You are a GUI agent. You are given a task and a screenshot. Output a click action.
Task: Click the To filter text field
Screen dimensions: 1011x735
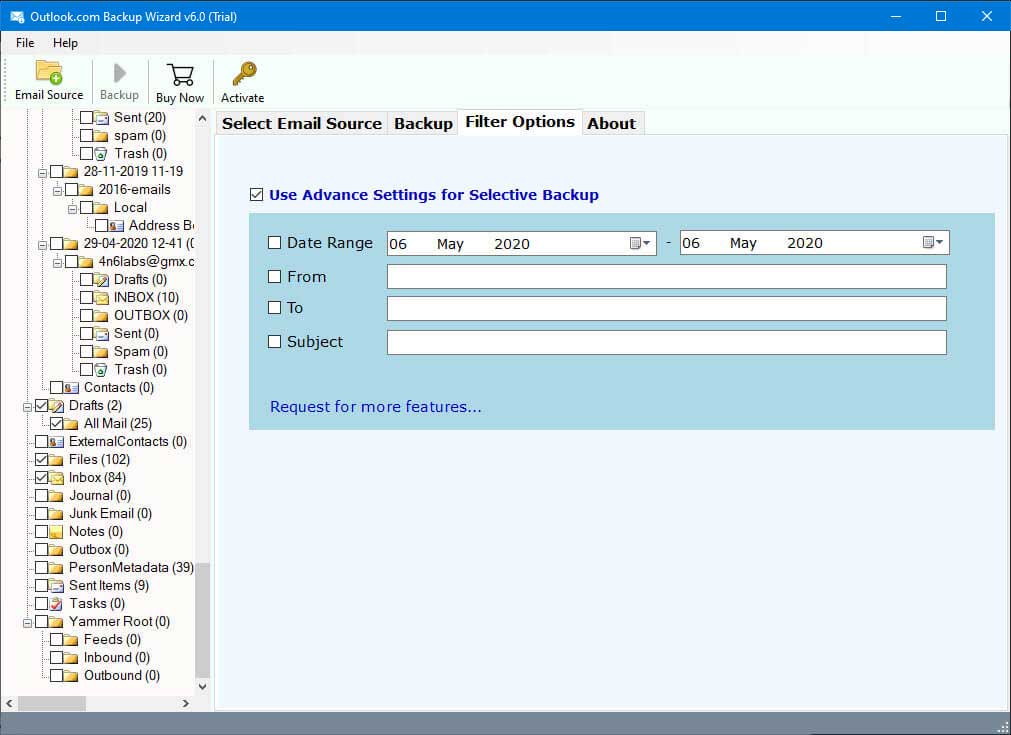(x=667, y=308)
